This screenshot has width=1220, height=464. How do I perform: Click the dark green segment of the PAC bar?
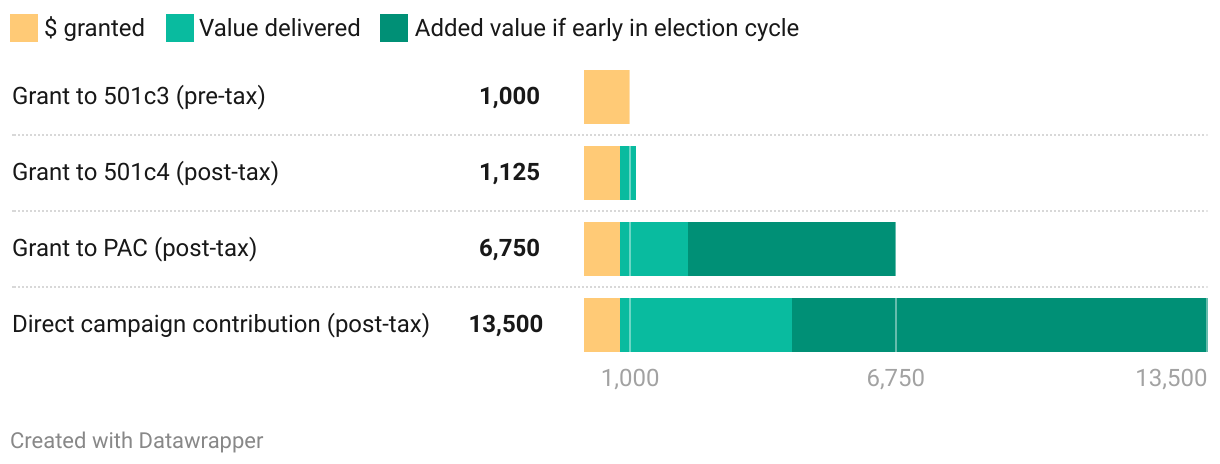791,249
